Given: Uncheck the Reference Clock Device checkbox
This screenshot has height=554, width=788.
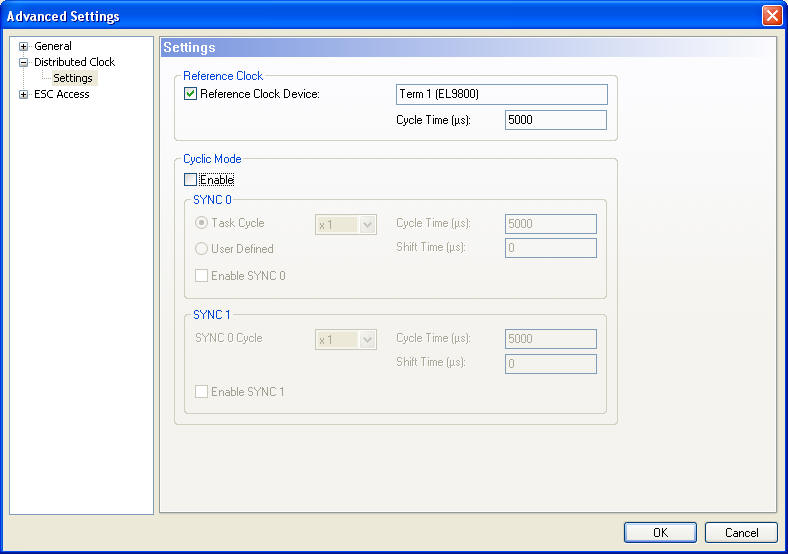Looking at the screenshot, I should [190, 94].
